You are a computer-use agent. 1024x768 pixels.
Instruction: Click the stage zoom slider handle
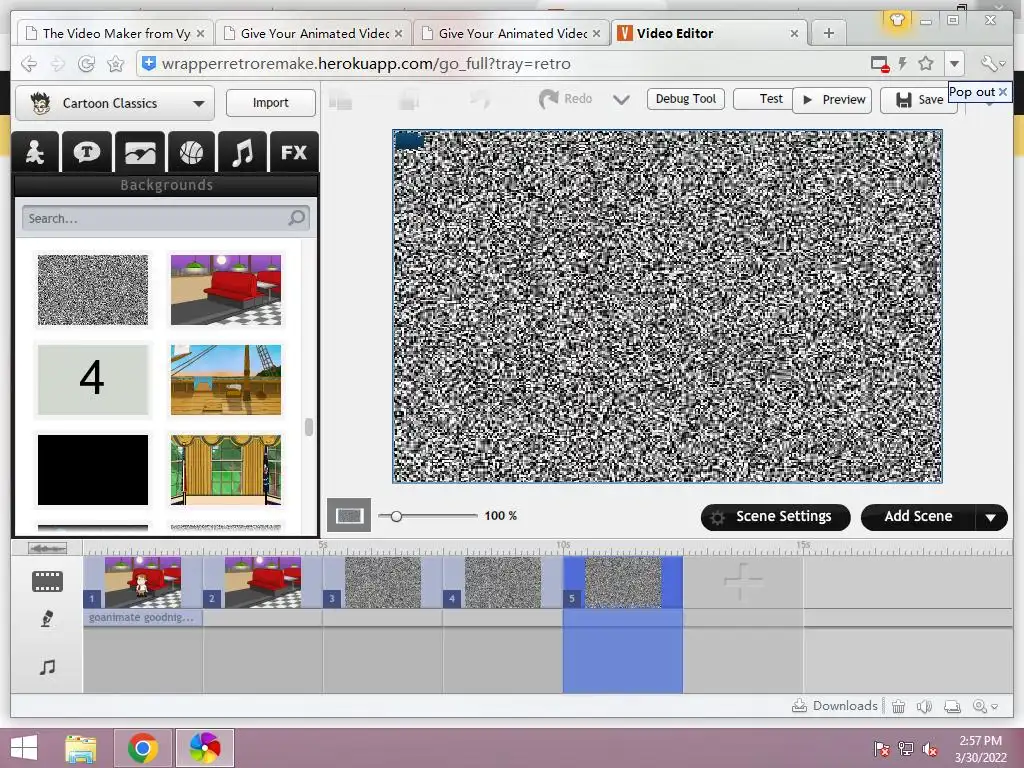click(x=396, y=516)
